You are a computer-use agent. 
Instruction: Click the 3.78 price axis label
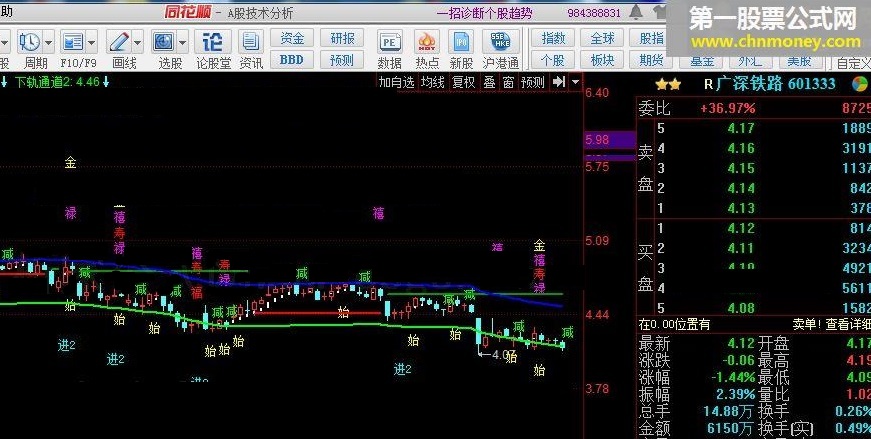point(597,388)
